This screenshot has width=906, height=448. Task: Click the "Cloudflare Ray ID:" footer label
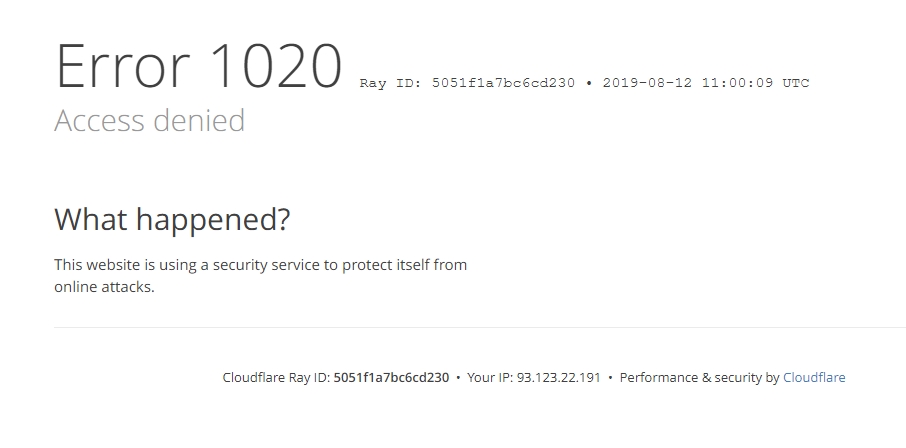click(x=276, y=378)
